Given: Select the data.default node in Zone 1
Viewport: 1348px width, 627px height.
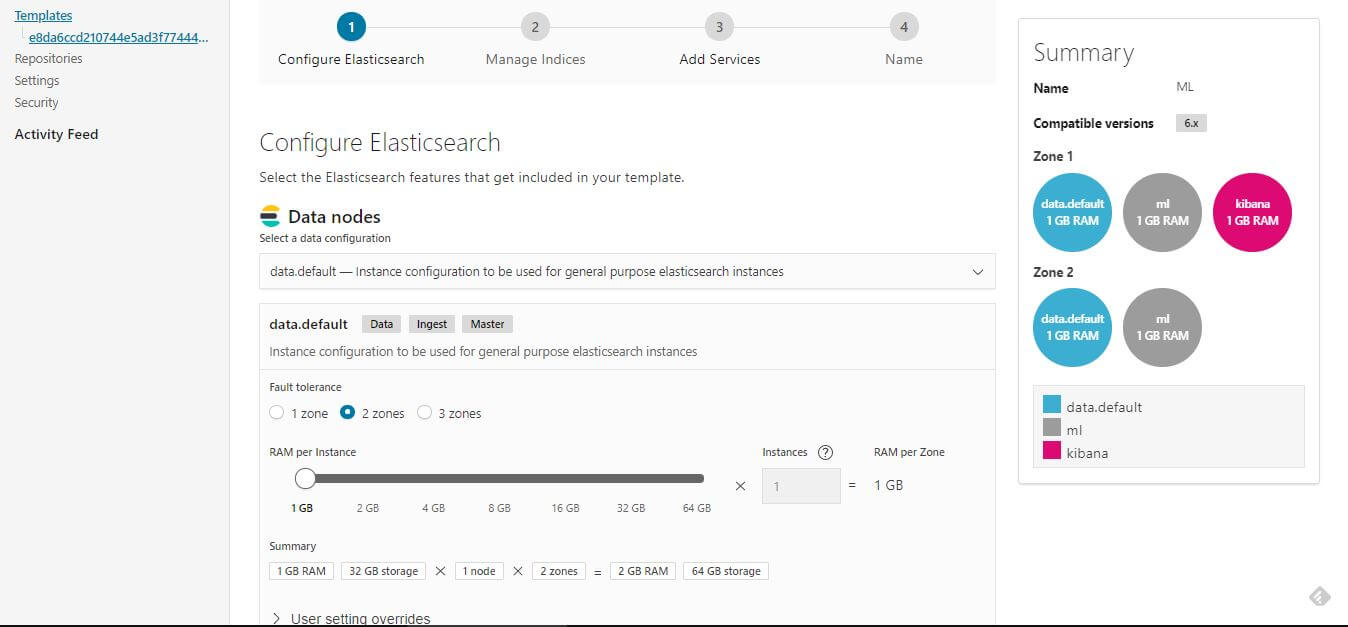Looking at the screenshot, I should tap(1072, 212).
